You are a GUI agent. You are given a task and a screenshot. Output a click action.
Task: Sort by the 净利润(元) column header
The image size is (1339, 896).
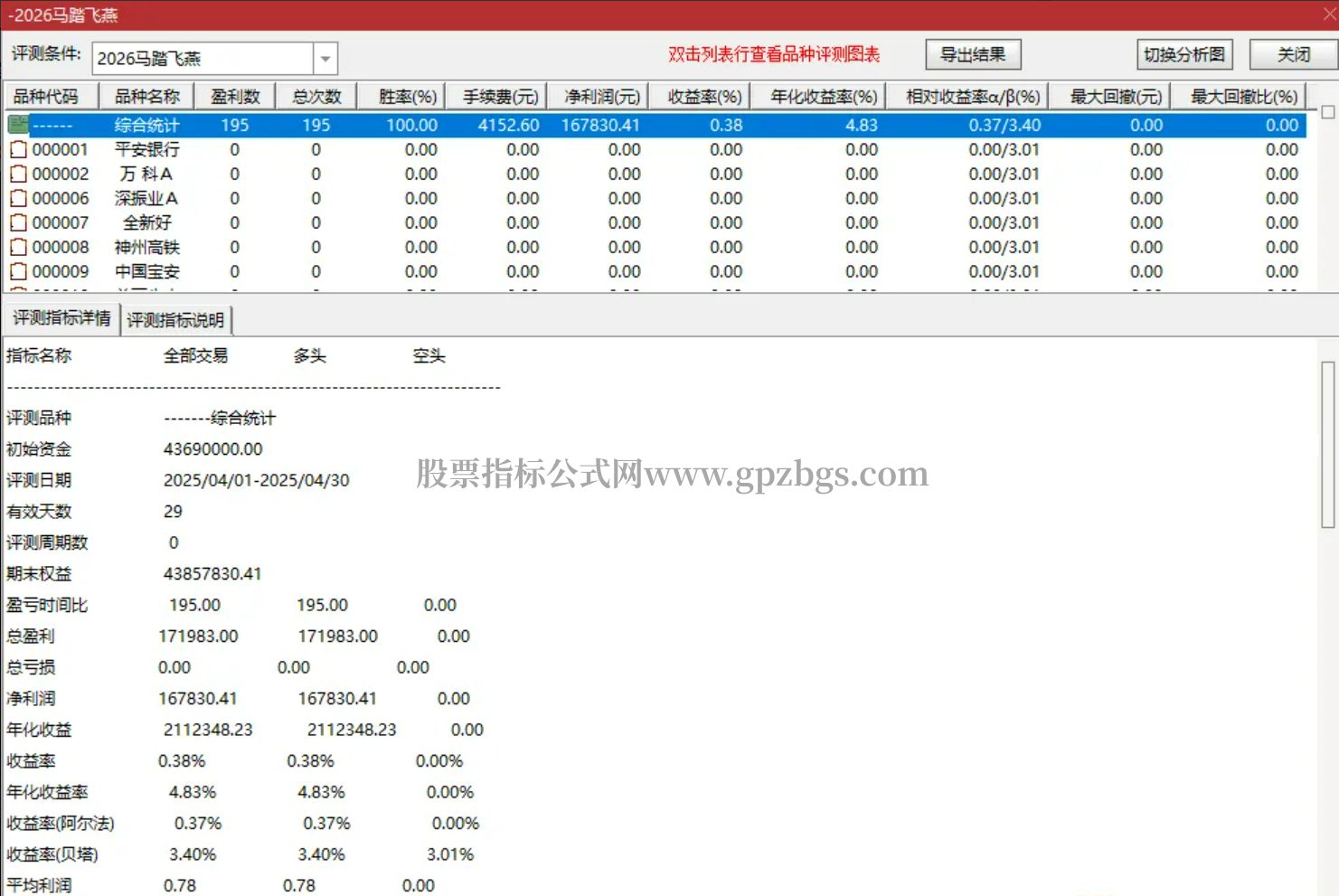(601, 97)
